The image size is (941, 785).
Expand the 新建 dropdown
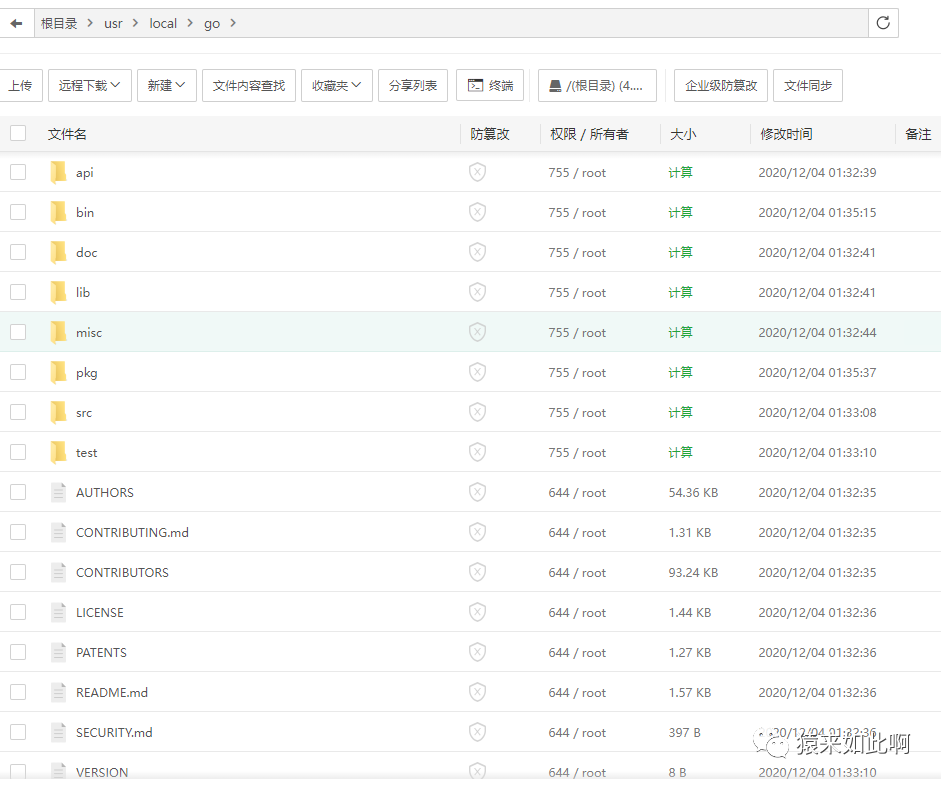(167, 85)
